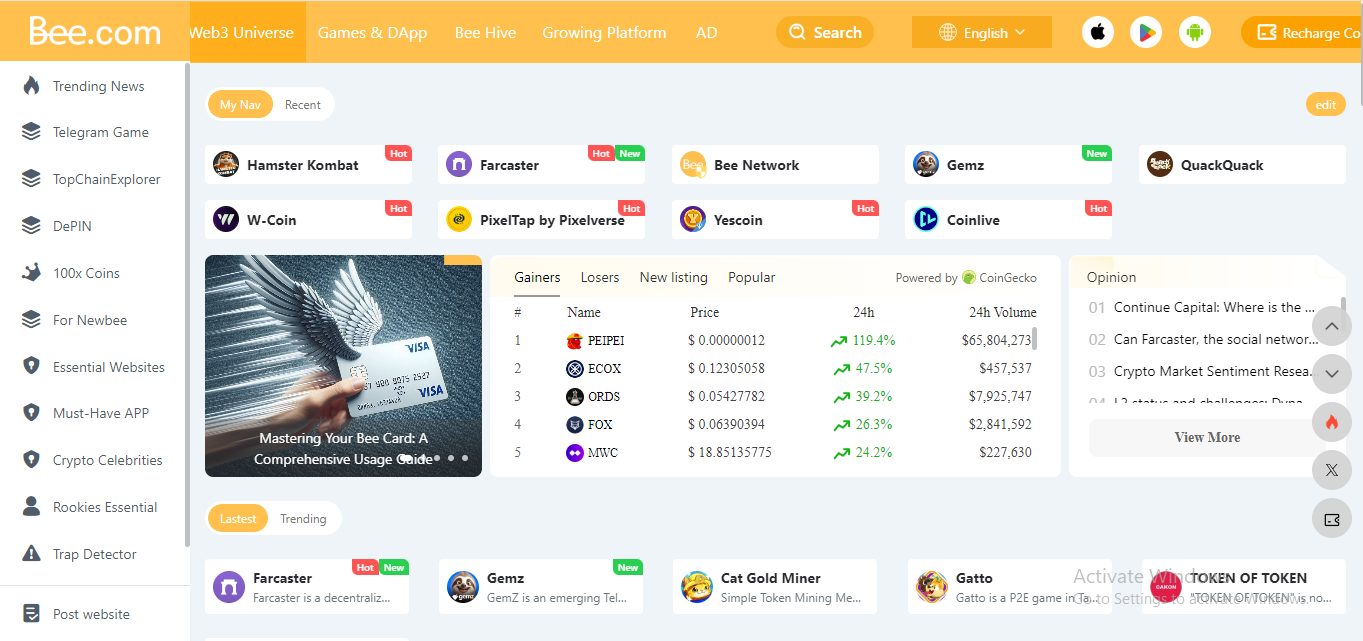Click the TopChainExplorer sidebar icon
The image size is (1363, 641).
pos(31,179)
